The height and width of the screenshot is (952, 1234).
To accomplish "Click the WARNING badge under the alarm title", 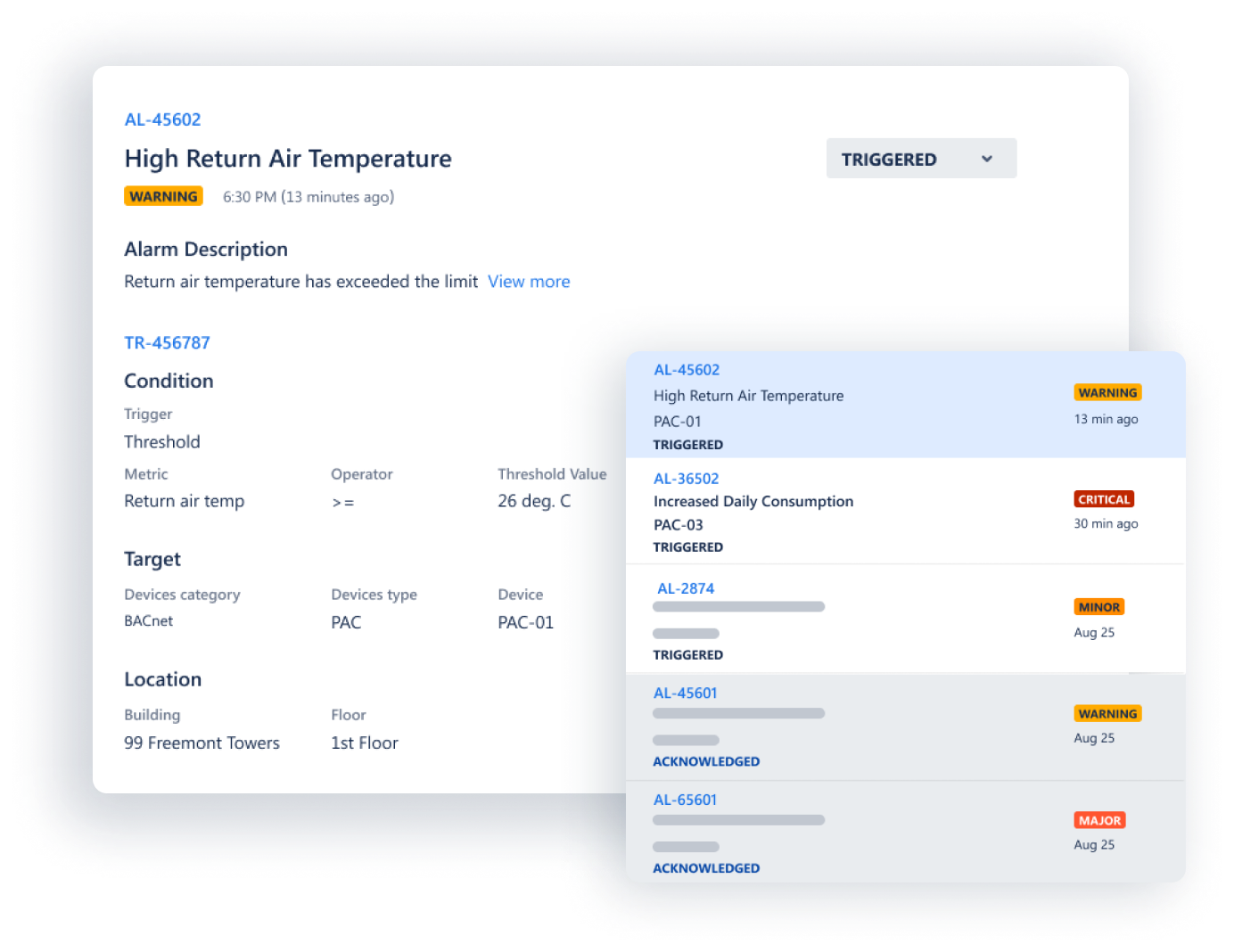I will (163, 196).
